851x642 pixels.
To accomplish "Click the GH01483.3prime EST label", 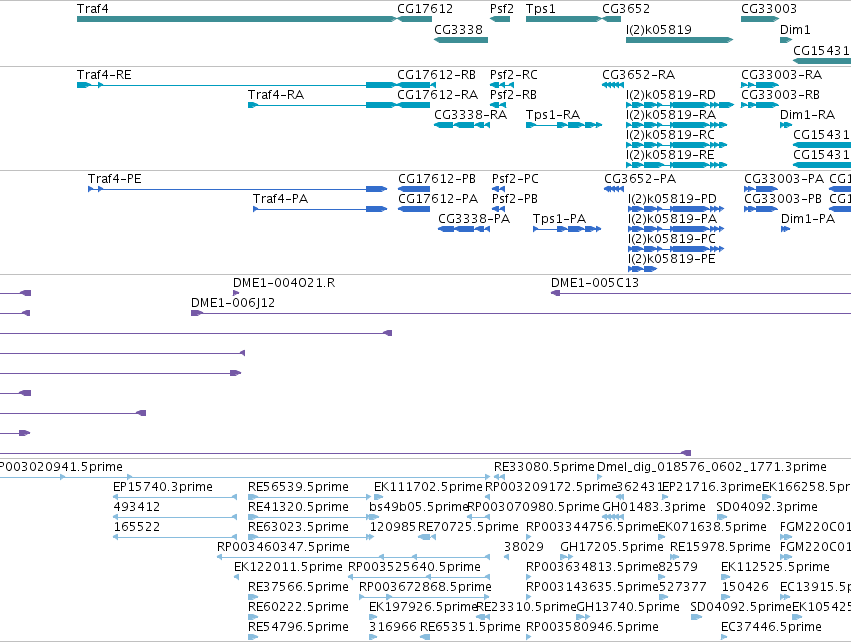I will tap(653, 507).
